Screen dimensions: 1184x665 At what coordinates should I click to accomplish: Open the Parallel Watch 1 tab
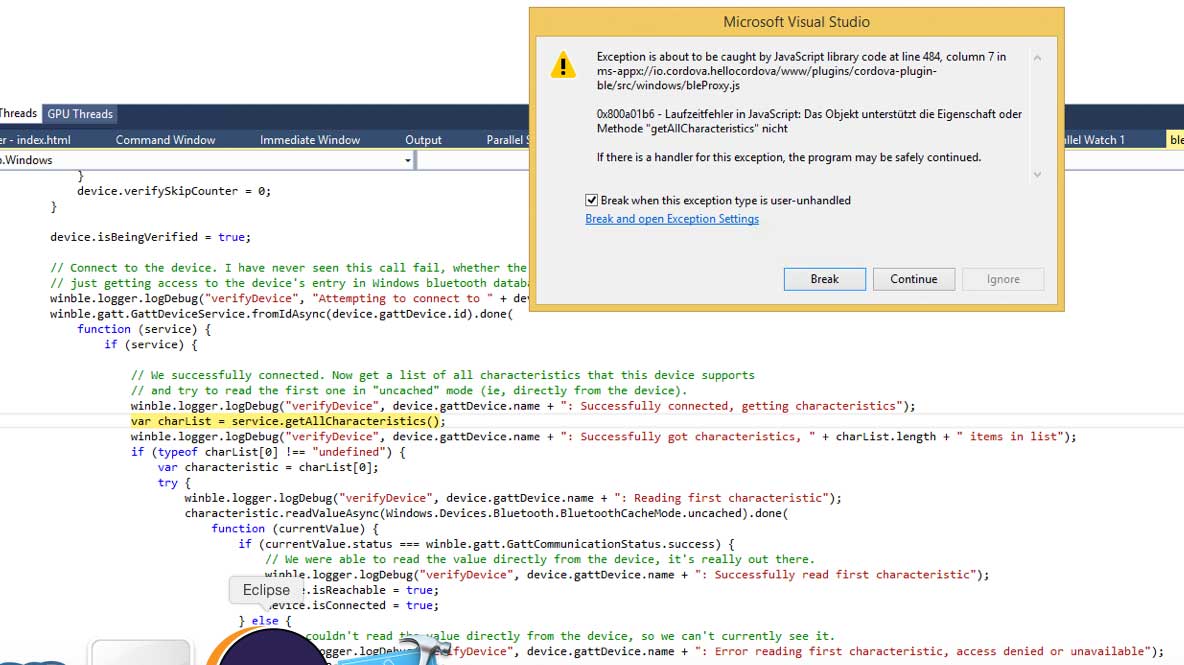(1095, 140)
